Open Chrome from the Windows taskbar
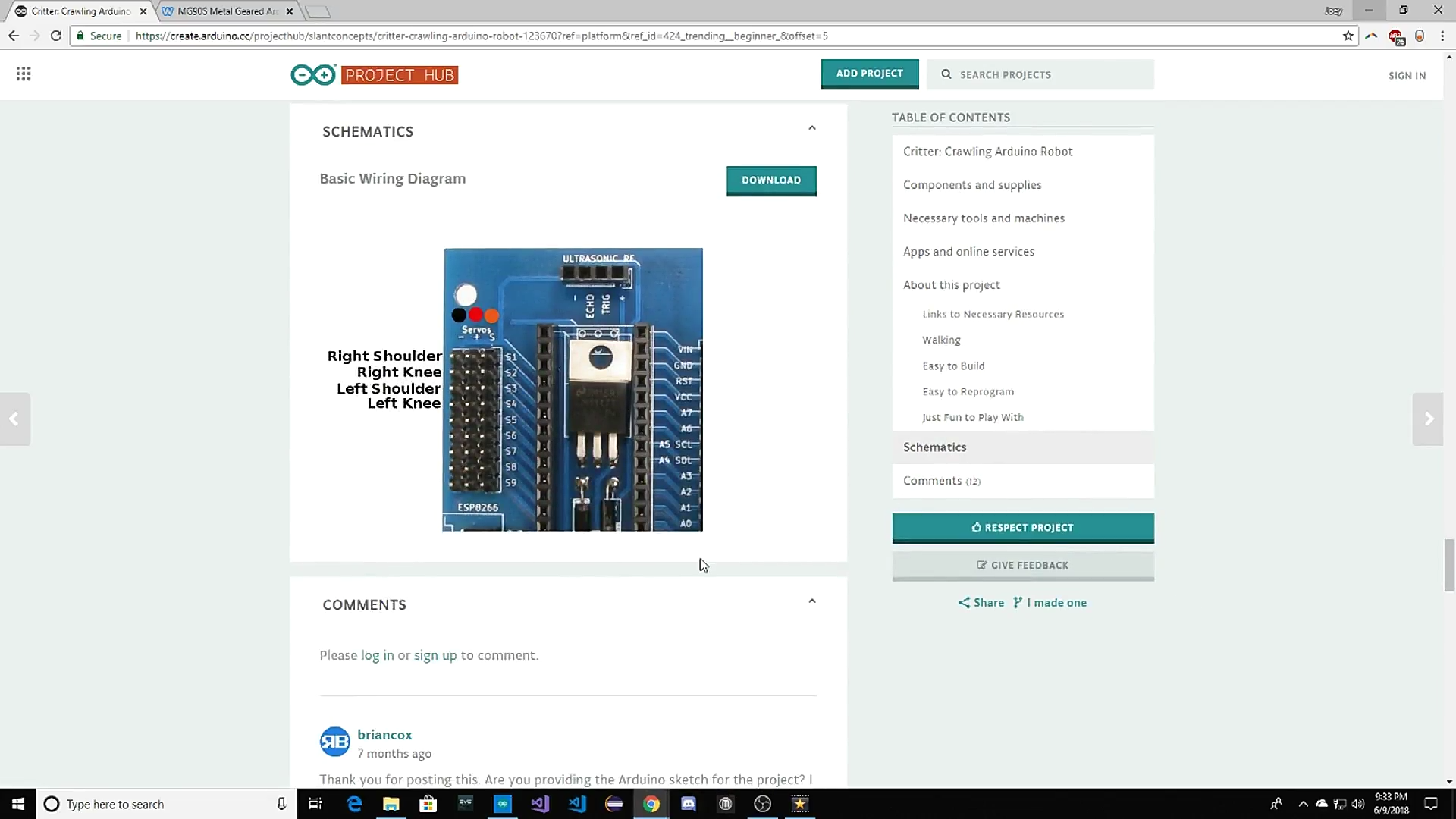Image resolution: width=1456 pixels, height=819 pixels. tap(651, 804)
